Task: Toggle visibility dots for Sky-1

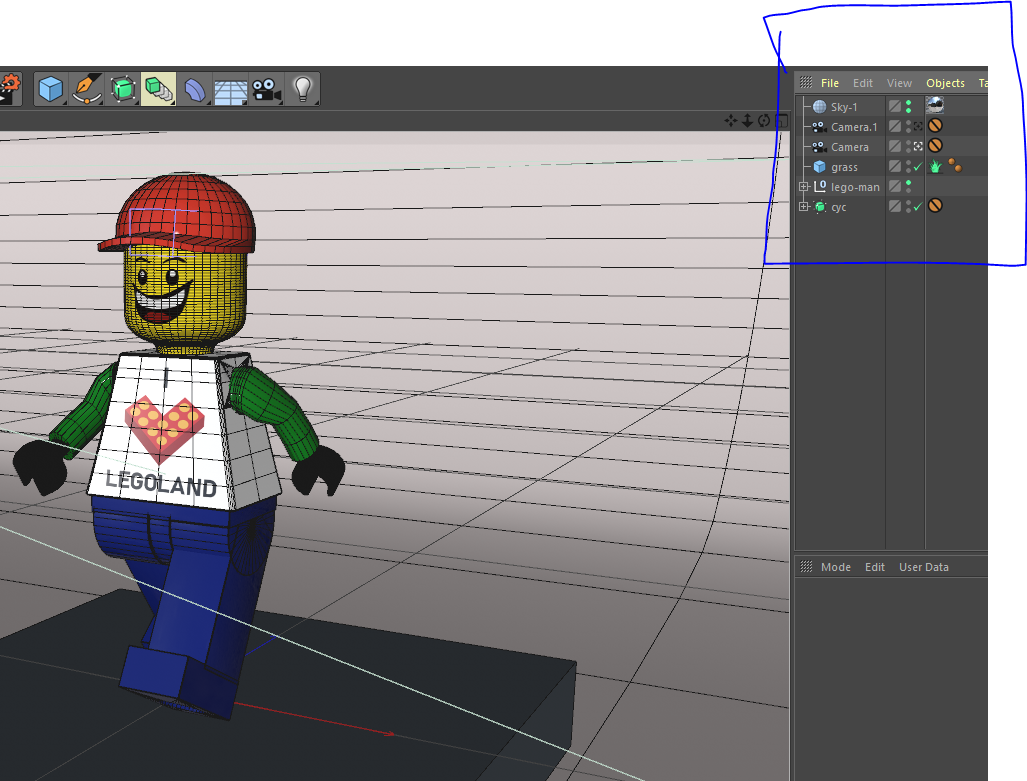Action: [x=908, y=106]
